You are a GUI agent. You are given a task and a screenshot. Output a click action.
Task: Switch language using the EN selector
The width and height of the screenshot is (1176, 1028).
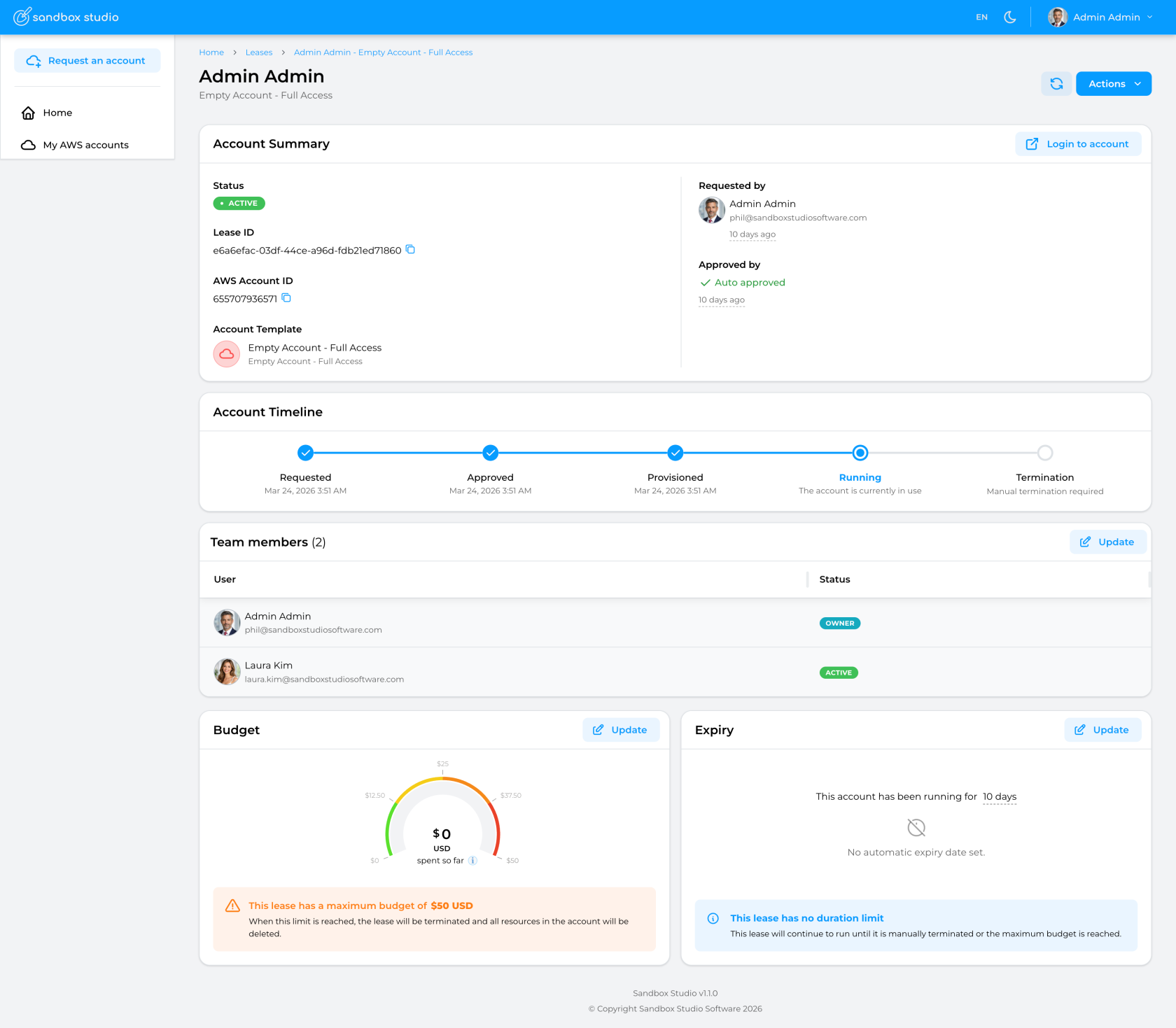981,17
